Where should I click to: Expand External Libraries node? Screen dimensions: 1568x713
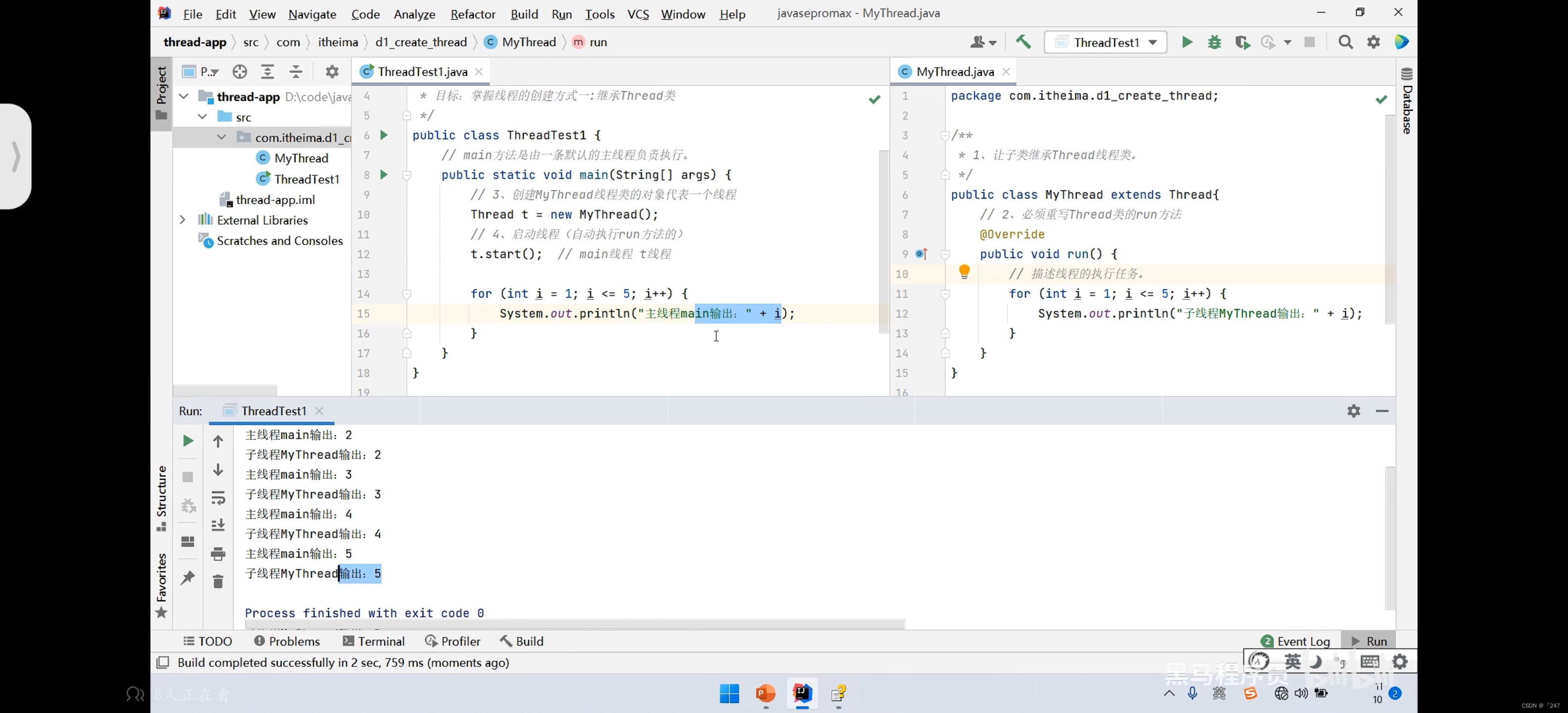(x=183, y=220)
